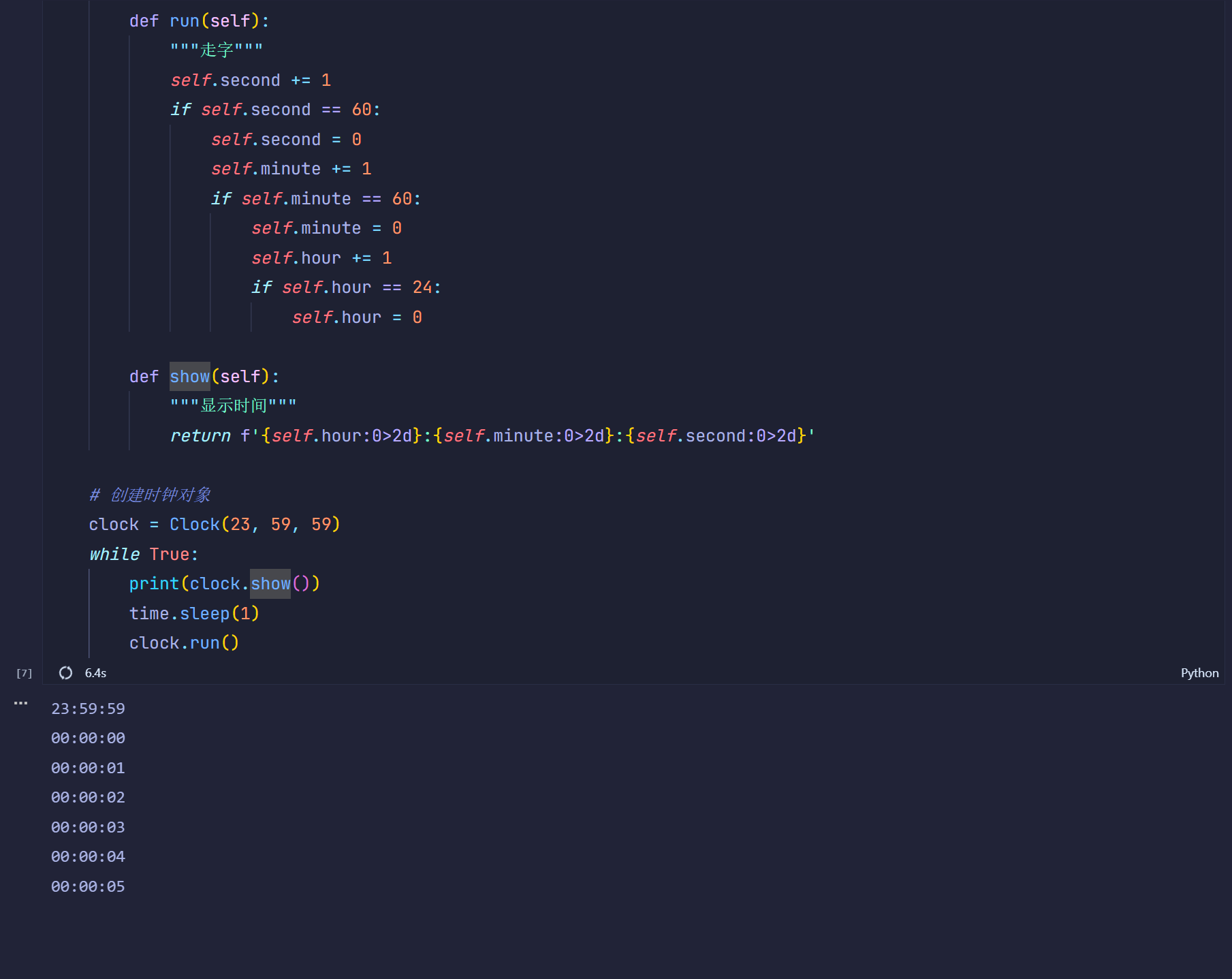Click the comment '创建时钟对象'
Screen dimensions: 1232x979
[151, 495]
